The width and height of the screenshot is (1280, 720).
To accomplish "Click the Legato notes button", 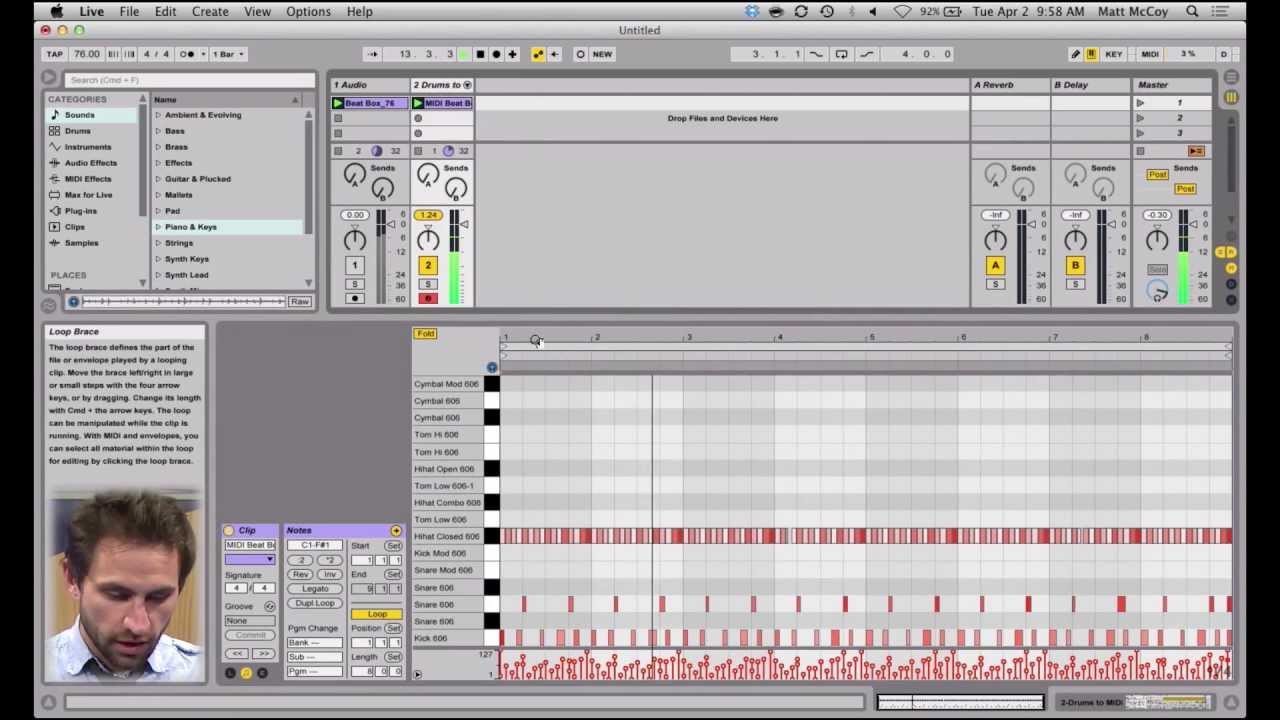I will [314, 589].
